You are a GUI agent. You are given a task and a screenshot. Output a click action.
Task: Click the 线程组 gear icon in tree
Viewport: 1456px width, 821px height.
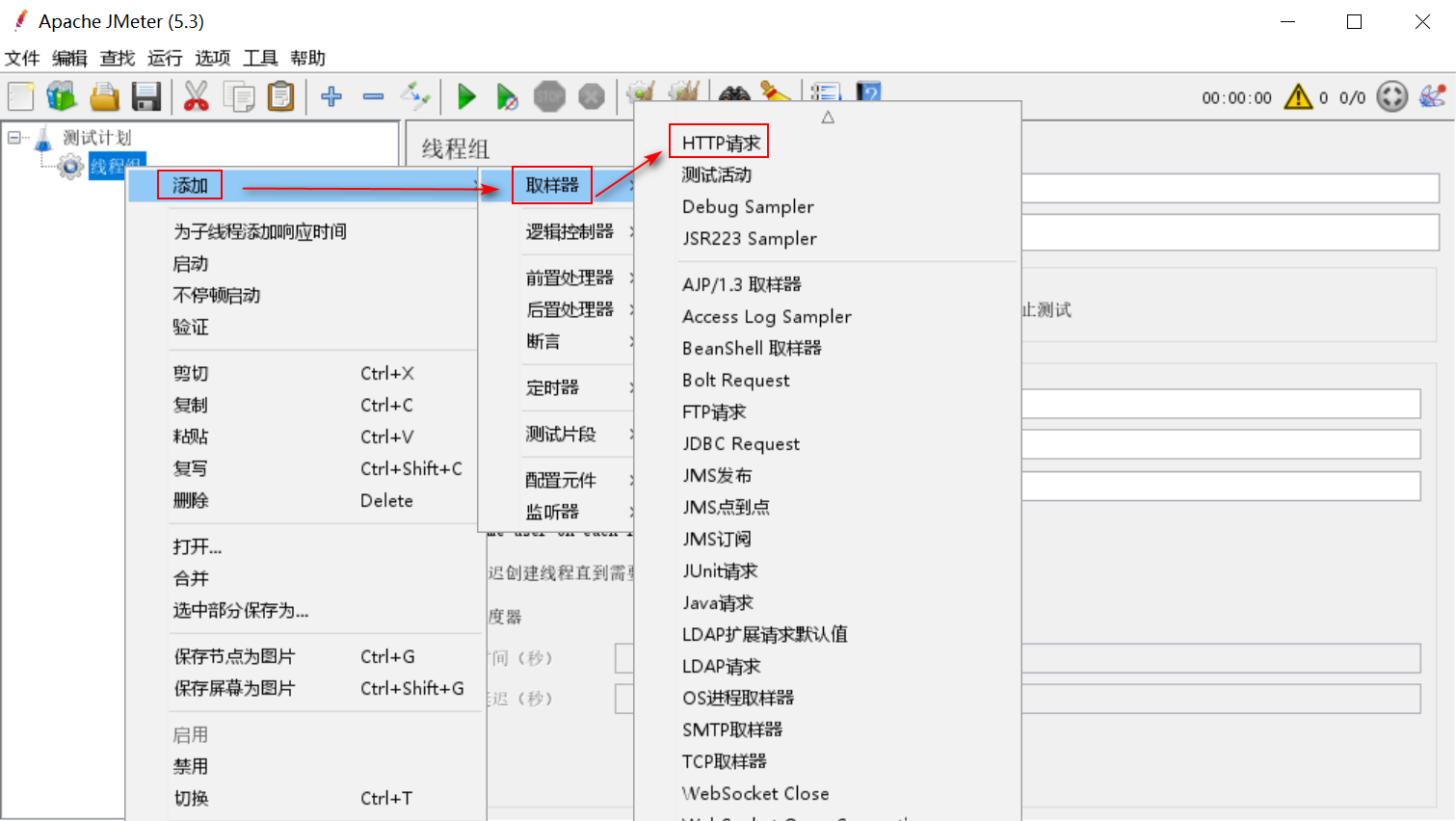[70, 167]
